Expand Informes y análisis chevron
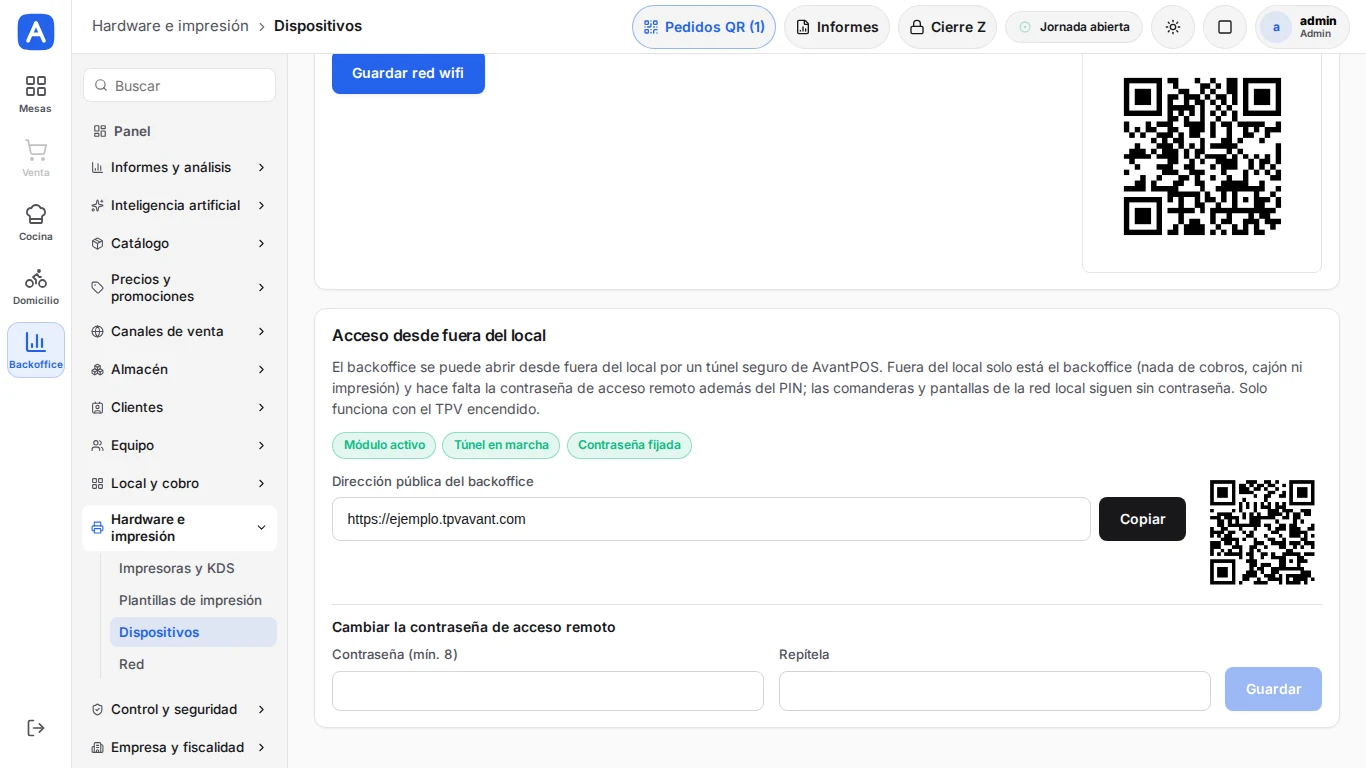 pyautogui.click(x=261, y=167)
